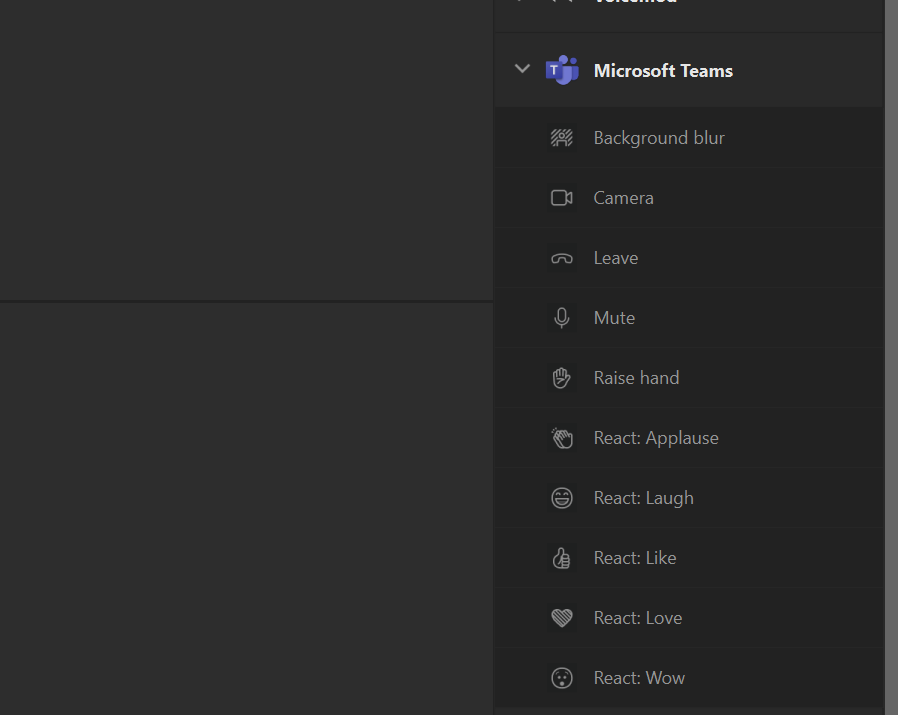The height and width of the screenshot is (715, 898).
Task: Select the "Background blur" action label
Action: click(659, 138)
